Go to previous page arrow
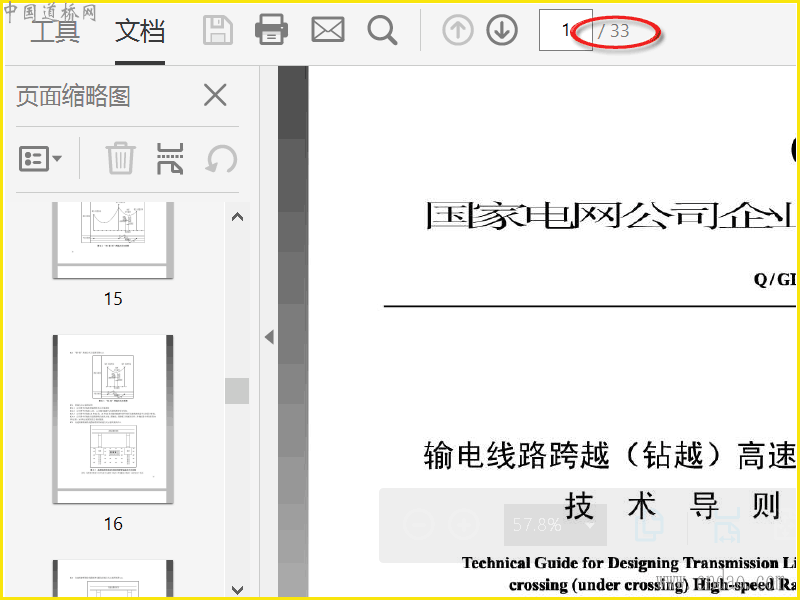Screen dimensions: 800x600 coord(457,30)
